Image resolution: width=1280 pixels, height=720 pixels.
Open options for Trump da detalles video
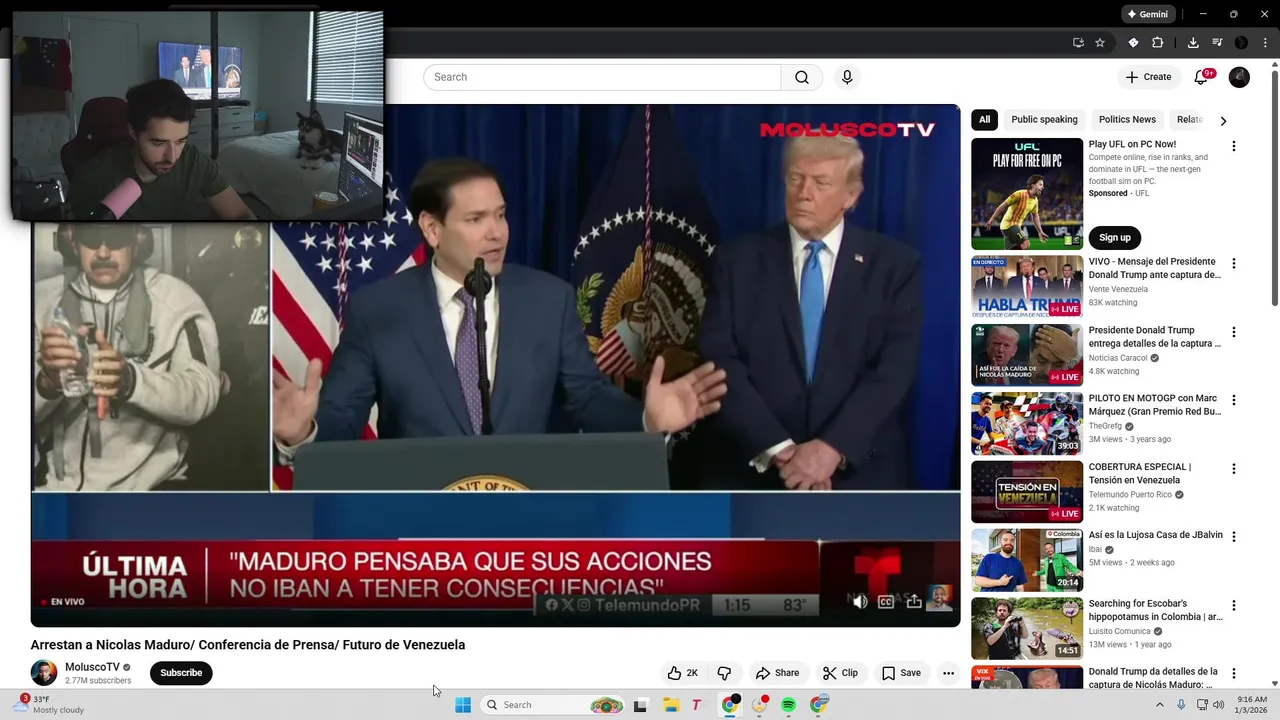click(1234, 673)
